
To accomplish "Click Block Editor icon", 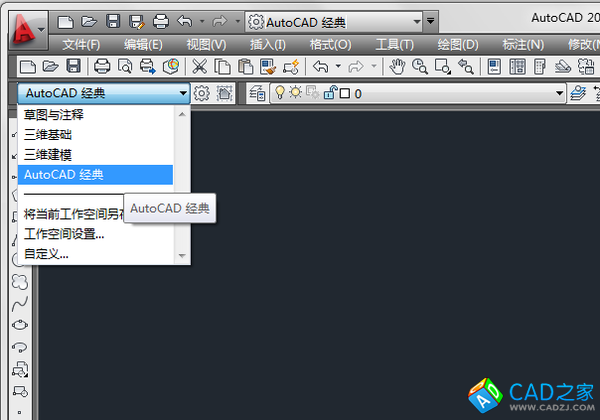I will pyautogui.click(x=291, y=67).
